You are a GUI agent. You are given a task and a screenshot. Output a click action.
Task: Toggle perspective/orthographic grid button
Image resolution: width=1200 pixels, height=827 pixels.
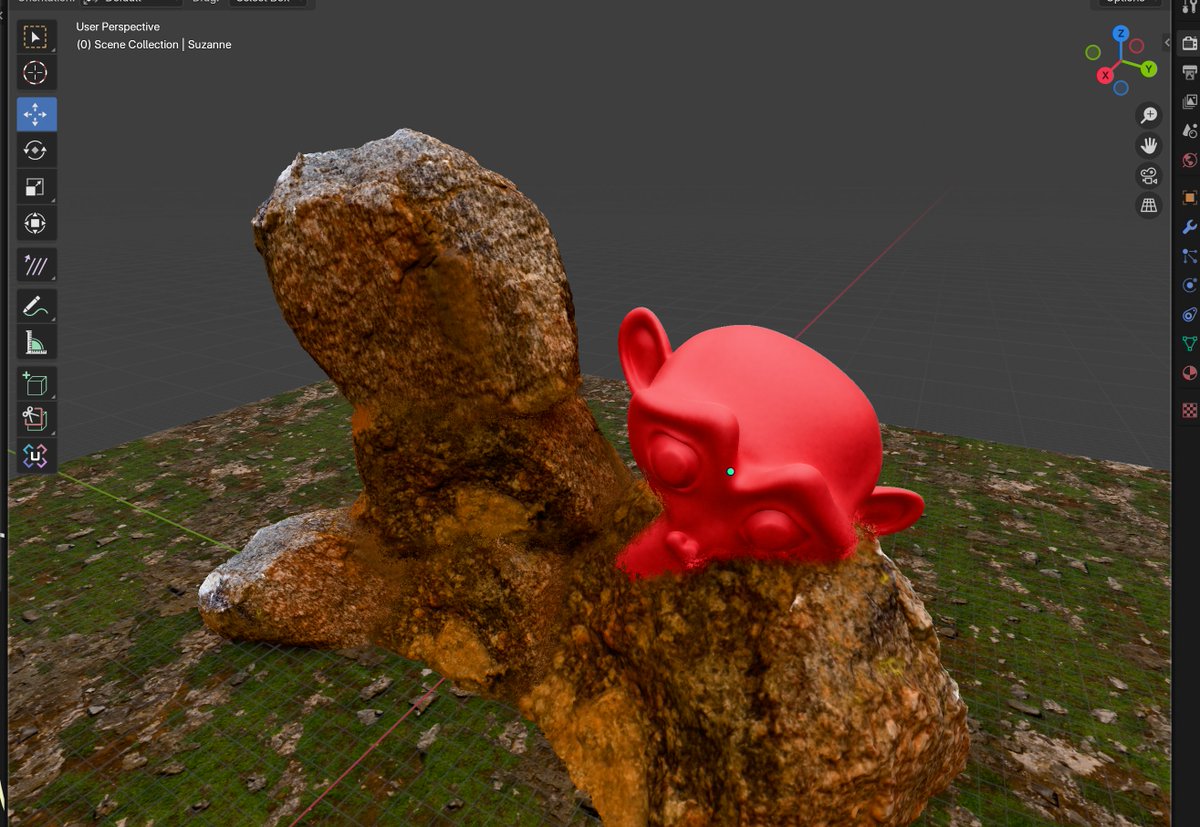pos(1149,206)
